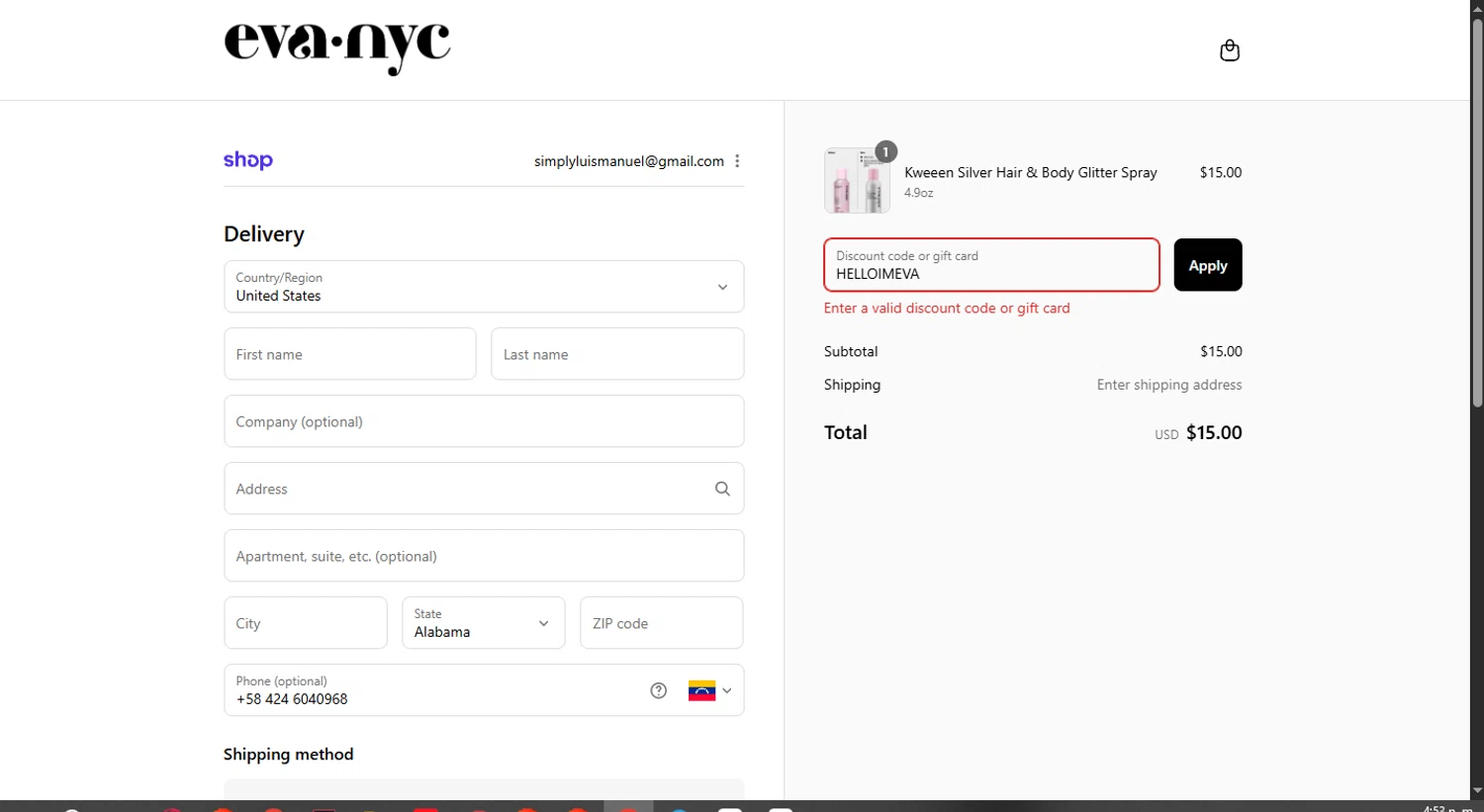Click the Apartment, suite, etc. field
This screenshot has height=812, width=1484.
click(484, 556)
